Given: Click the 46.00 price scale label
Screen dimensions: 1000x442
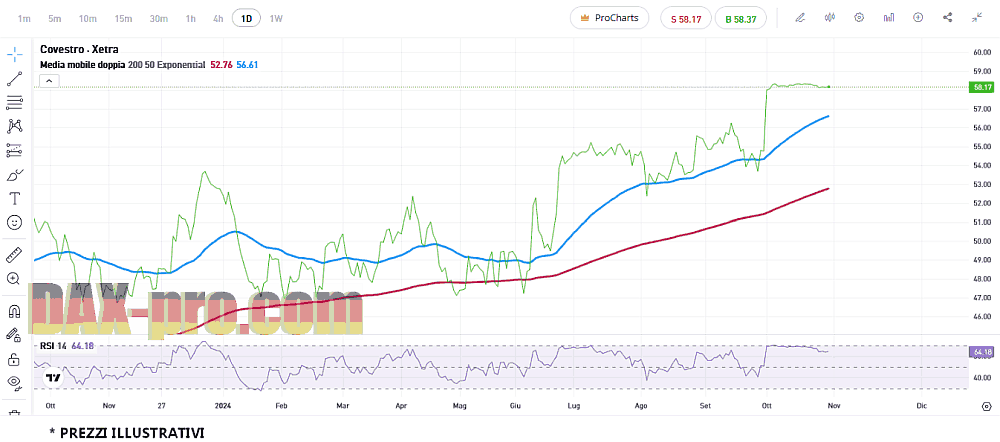Looking at the screenshot, I should click(982, 316).
